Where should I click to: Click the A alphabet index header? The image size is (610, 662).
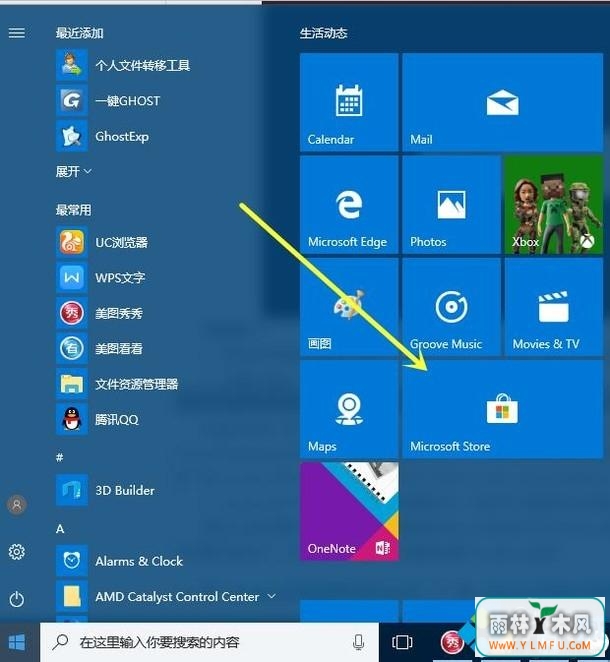pos(60,529)
